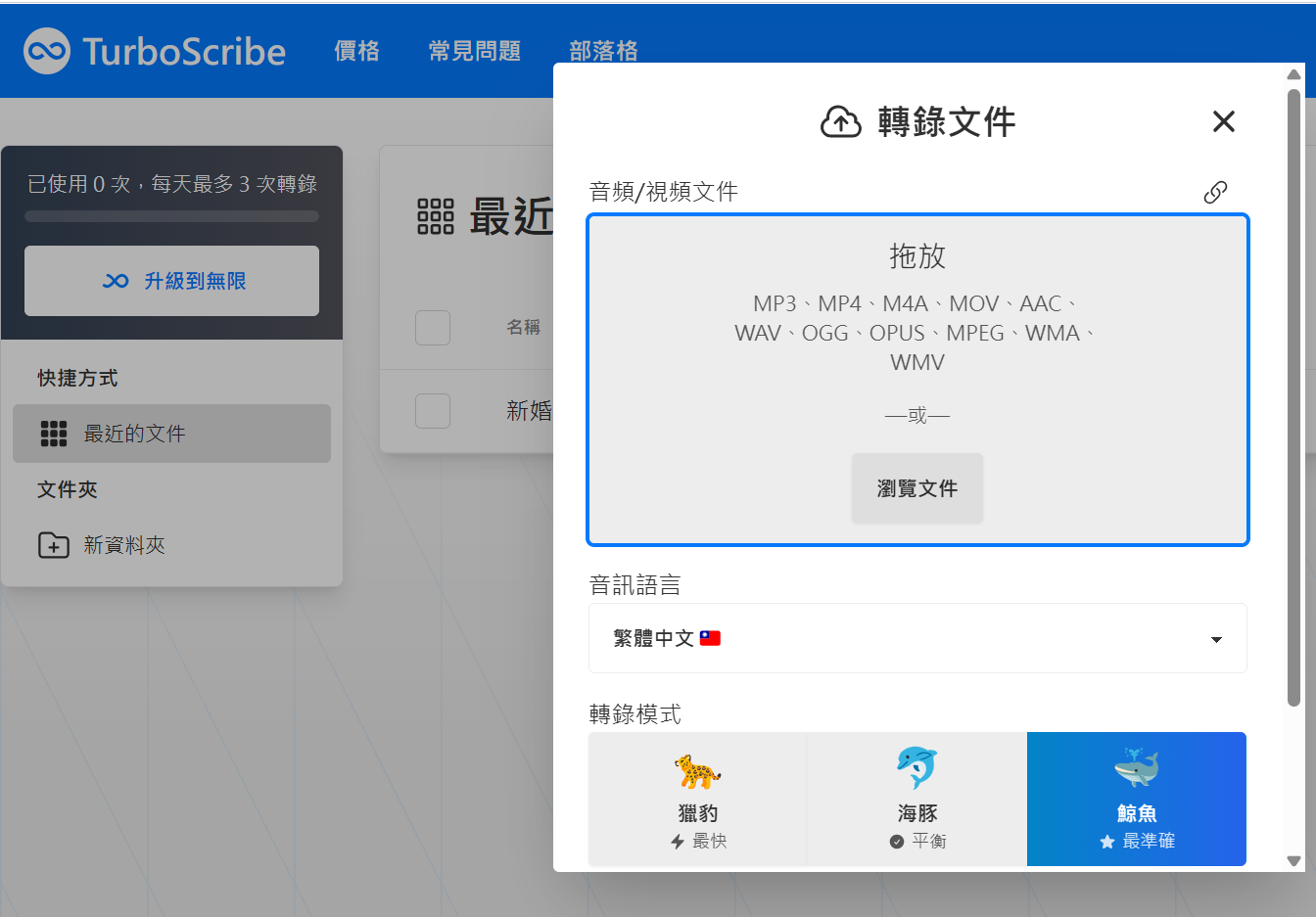Click the dropdown arrow in language selector
The width and height of the screenshot is (1316, 917).
pos(1216,639)
